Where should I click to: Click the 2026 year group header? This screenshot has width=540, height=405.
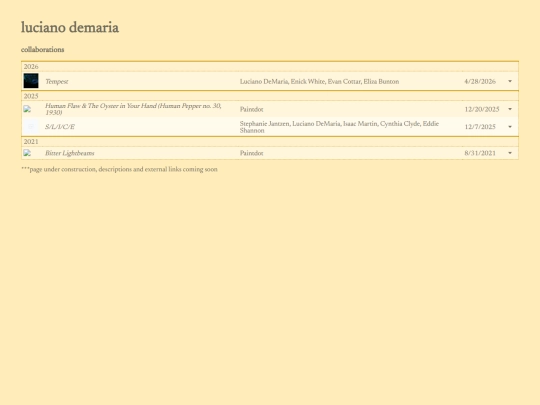click(x=270, y=66)
